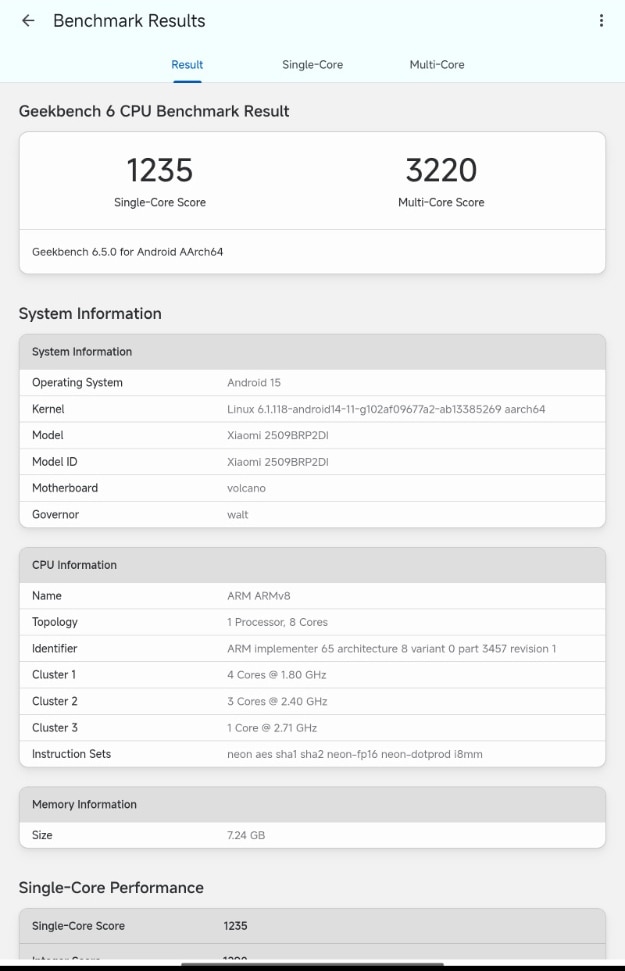This screenshot has width=625, height=971.
Task: Tap the Governor walt row
Action: coord(312,515)
